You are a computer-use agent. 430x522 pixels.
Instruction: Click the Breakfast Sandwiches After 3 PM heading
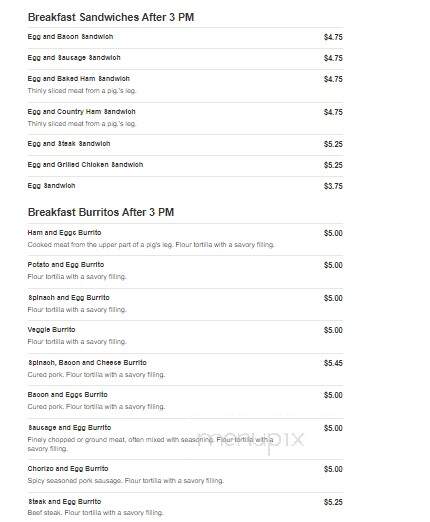tap(111, 17)
